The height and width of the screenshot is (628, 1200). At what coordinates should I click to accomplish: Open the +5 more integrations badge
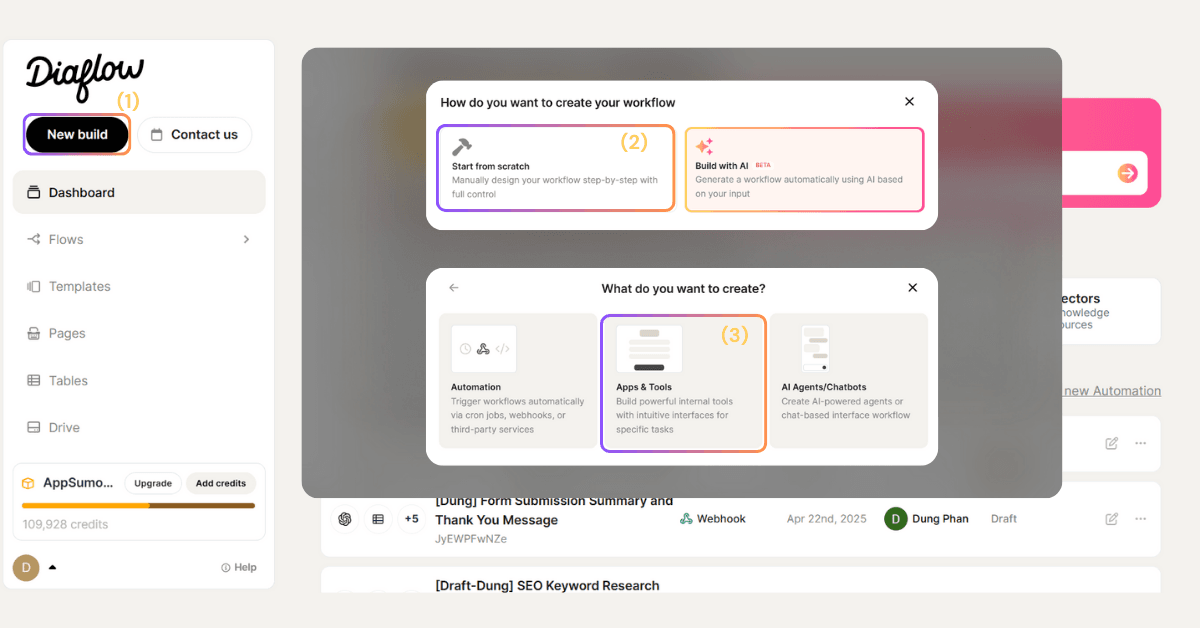411,519
